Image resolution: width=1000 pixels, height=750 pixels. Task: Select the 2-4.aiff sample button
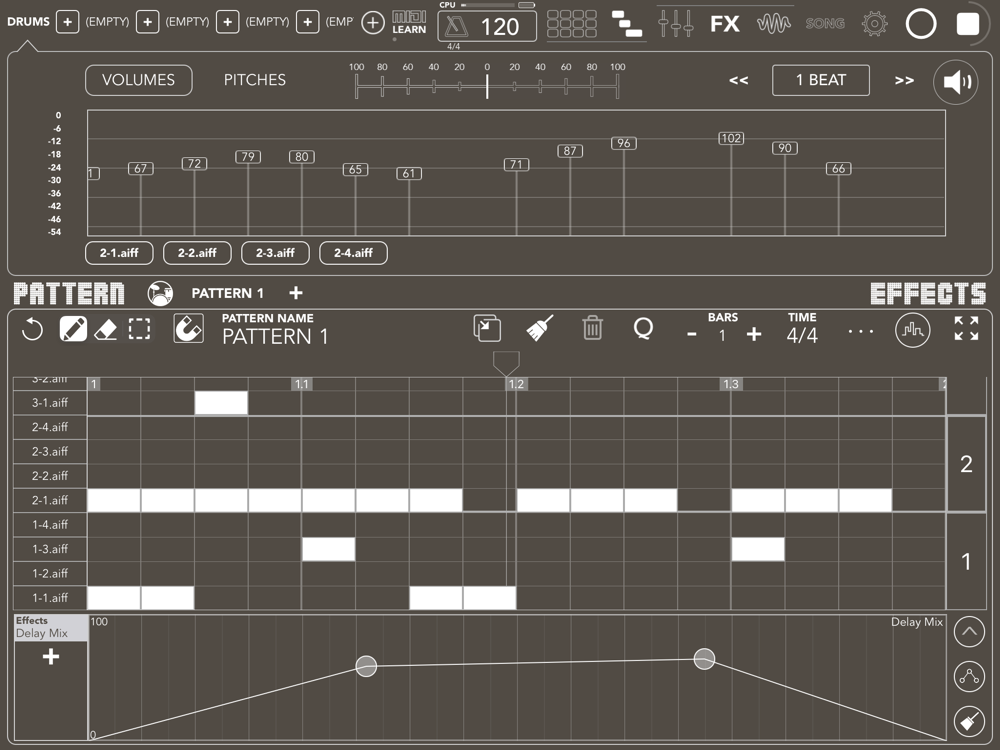pos(353,253)
